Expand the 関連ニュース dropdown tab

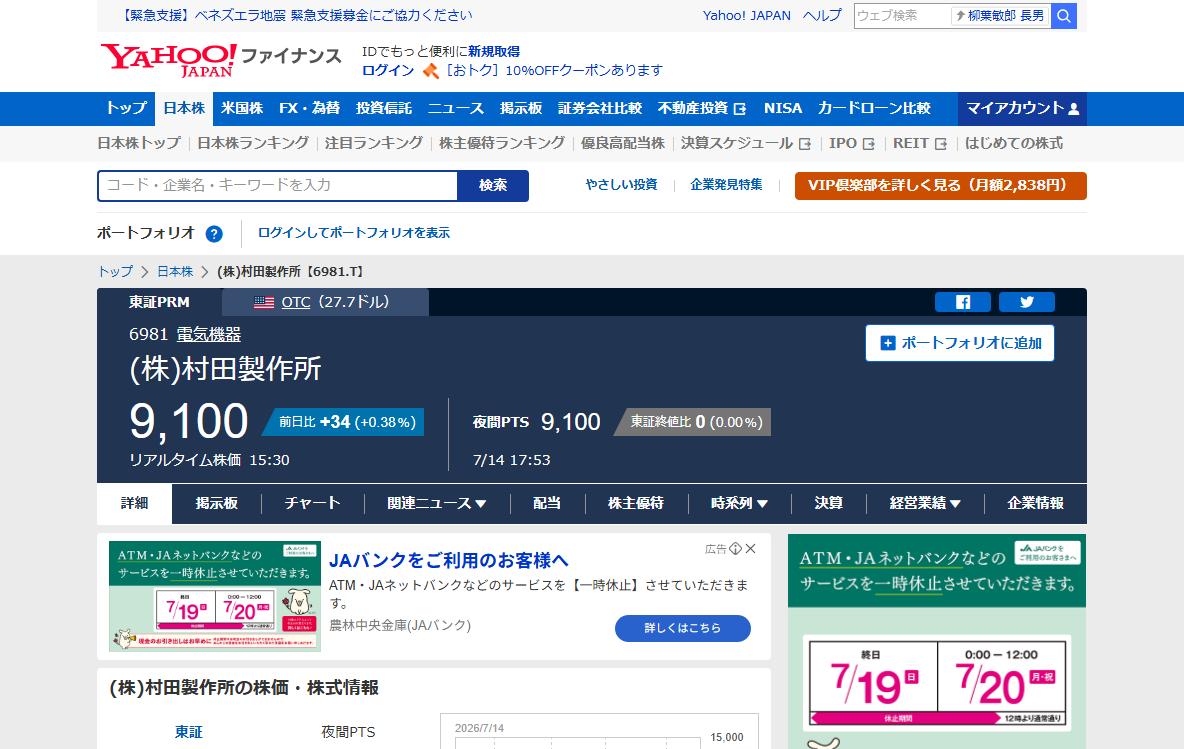[x=436, y=504]
